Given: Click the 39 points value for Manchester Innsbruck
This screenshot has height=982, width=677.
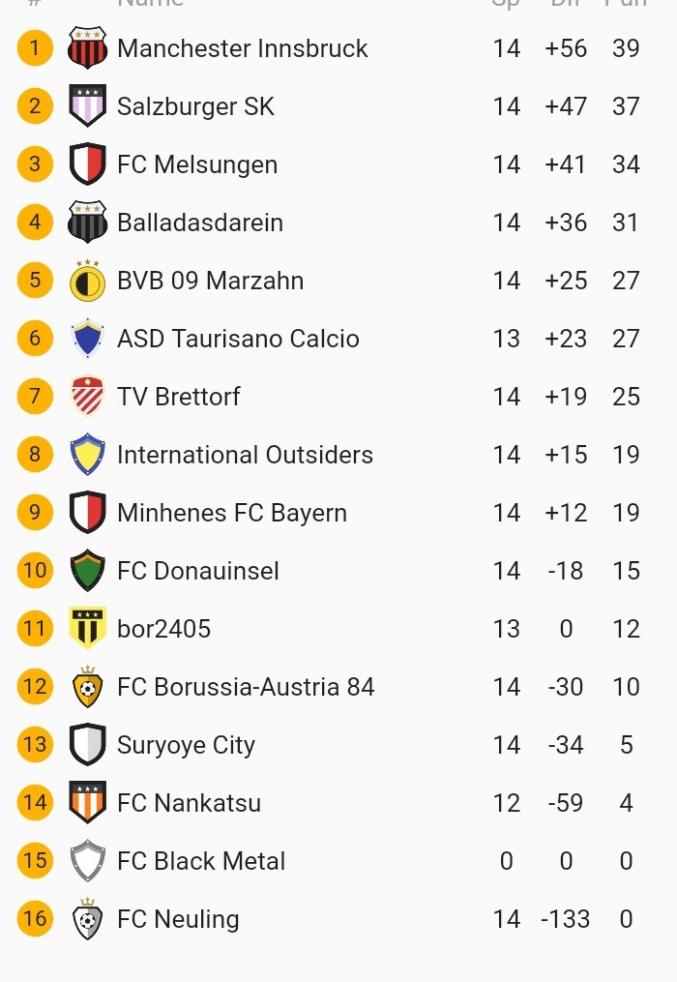Looking at the screenshot, I should click(x=626, y=48).
